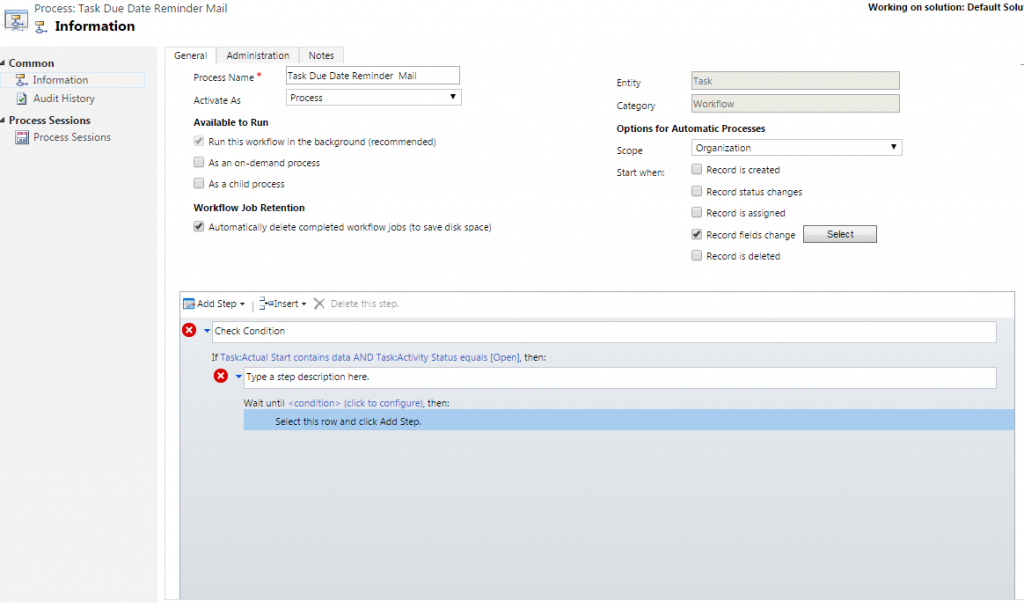Uncheck Record fields change
Viewport: 1024px width, 608px height.
coord(697,234)
